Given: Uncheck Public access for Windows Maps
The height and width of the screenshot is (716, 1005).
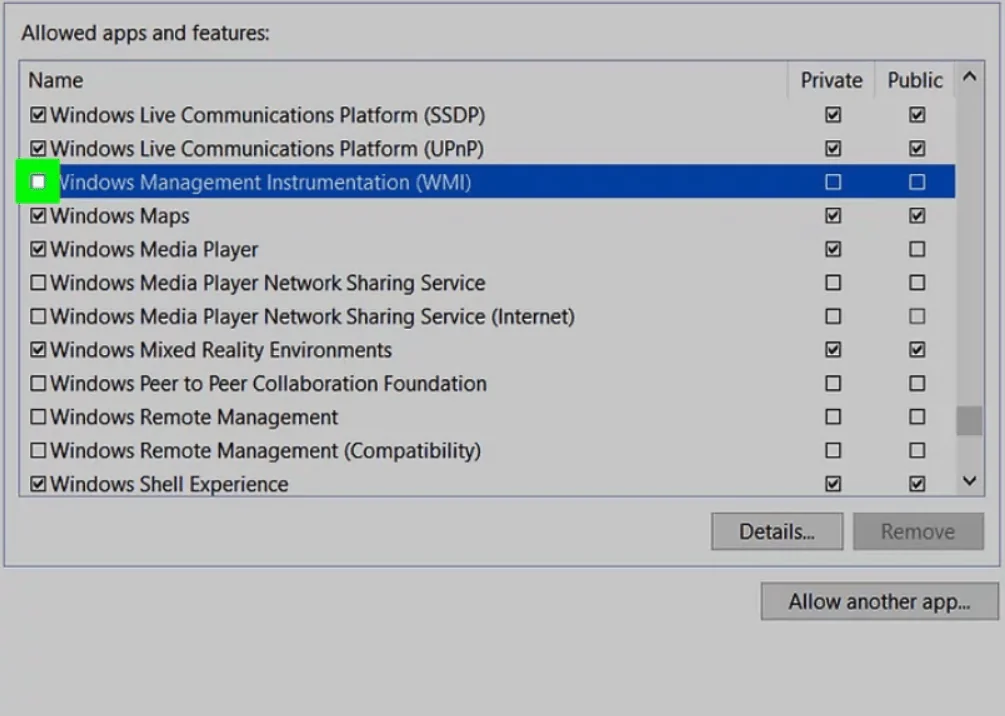Looking at the screenshot, I should pyautogui.click(x=917, y=215).
